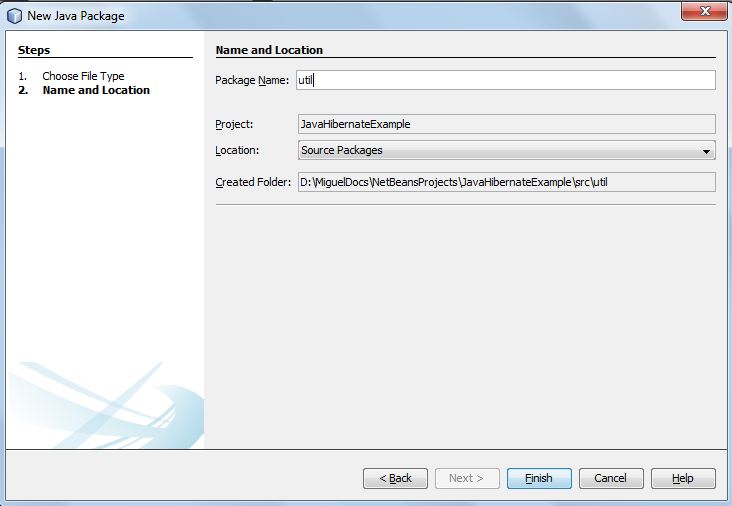Viewport: 732px width, 506px height.
Task: Open the Location dropdown showing Source Packages
Action: click(x=507, y=150)
